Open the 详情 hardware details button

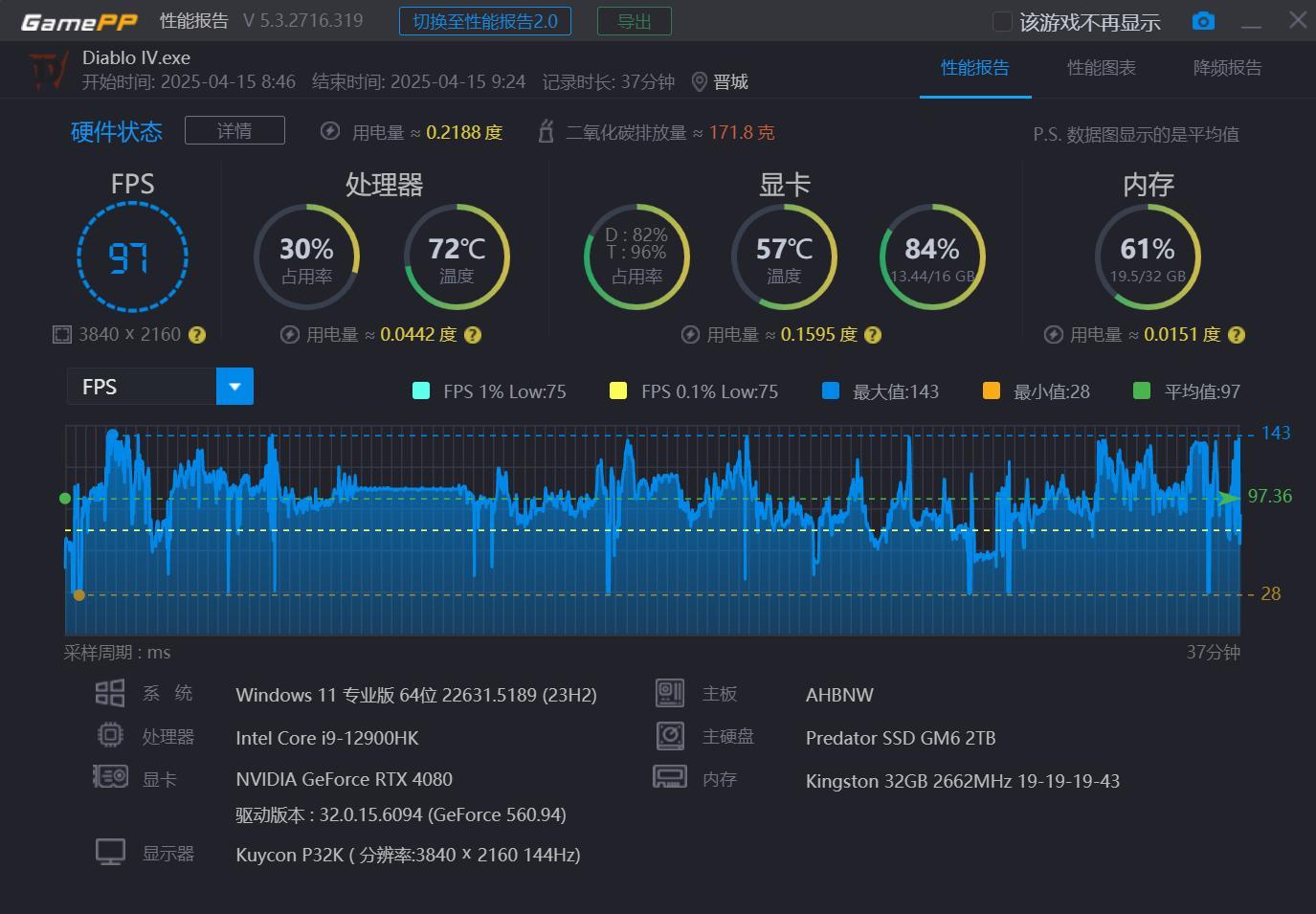[x=234, y=130]
